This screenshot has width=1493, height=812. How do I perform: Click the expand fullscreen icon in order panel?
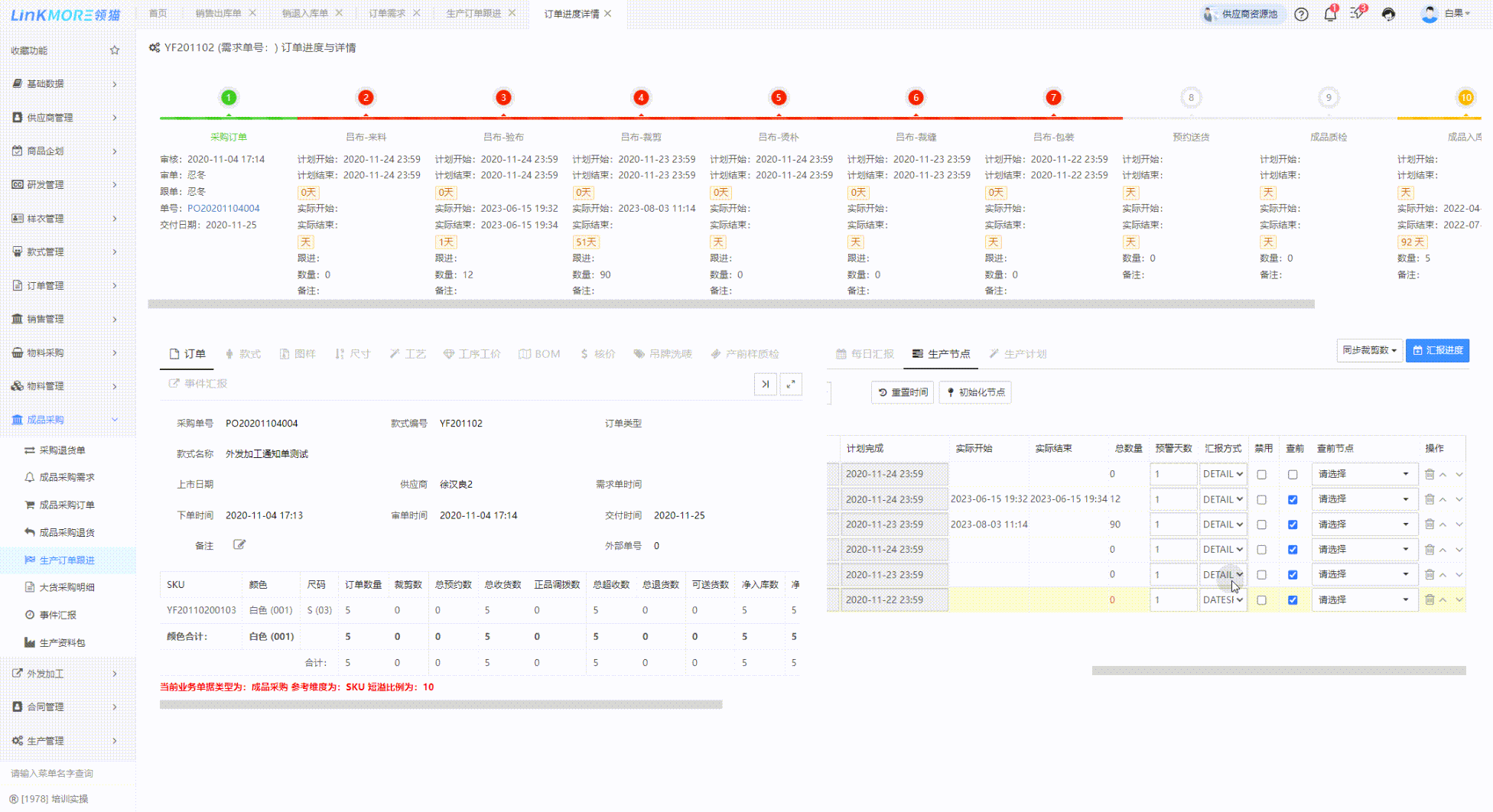click(791, 384)
